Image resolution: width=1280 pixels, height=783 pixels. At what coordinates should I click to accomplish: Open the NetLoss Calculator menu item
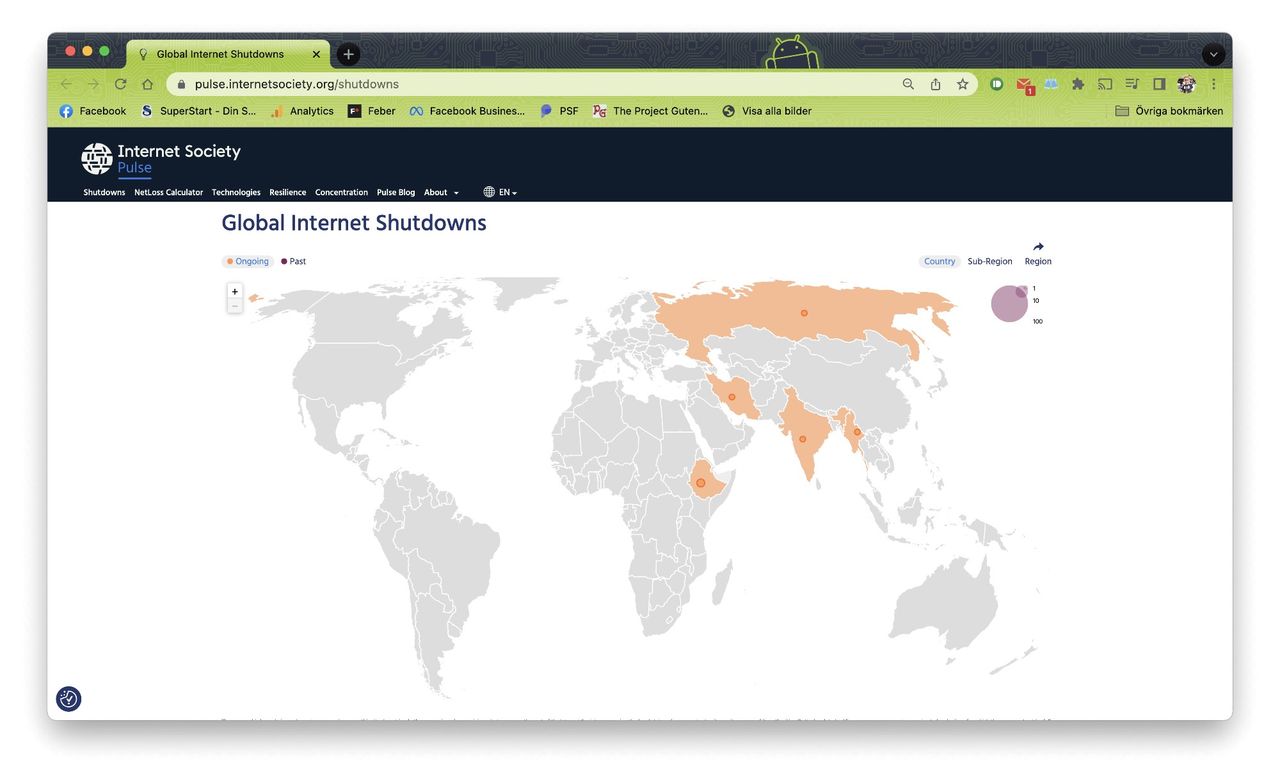point(168,192)
